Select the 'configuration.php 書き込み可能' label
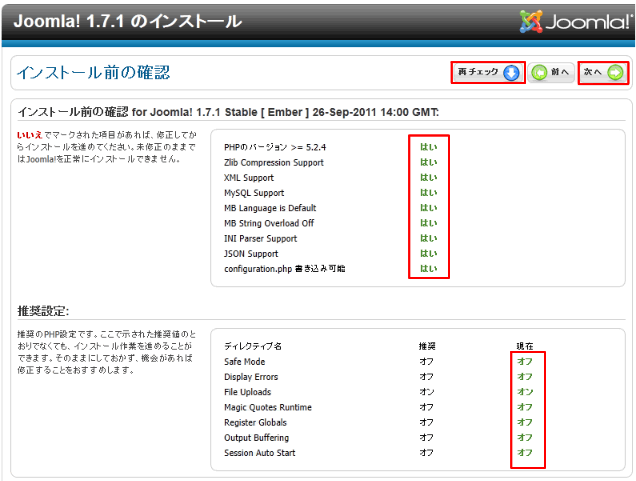 point(284,269)
